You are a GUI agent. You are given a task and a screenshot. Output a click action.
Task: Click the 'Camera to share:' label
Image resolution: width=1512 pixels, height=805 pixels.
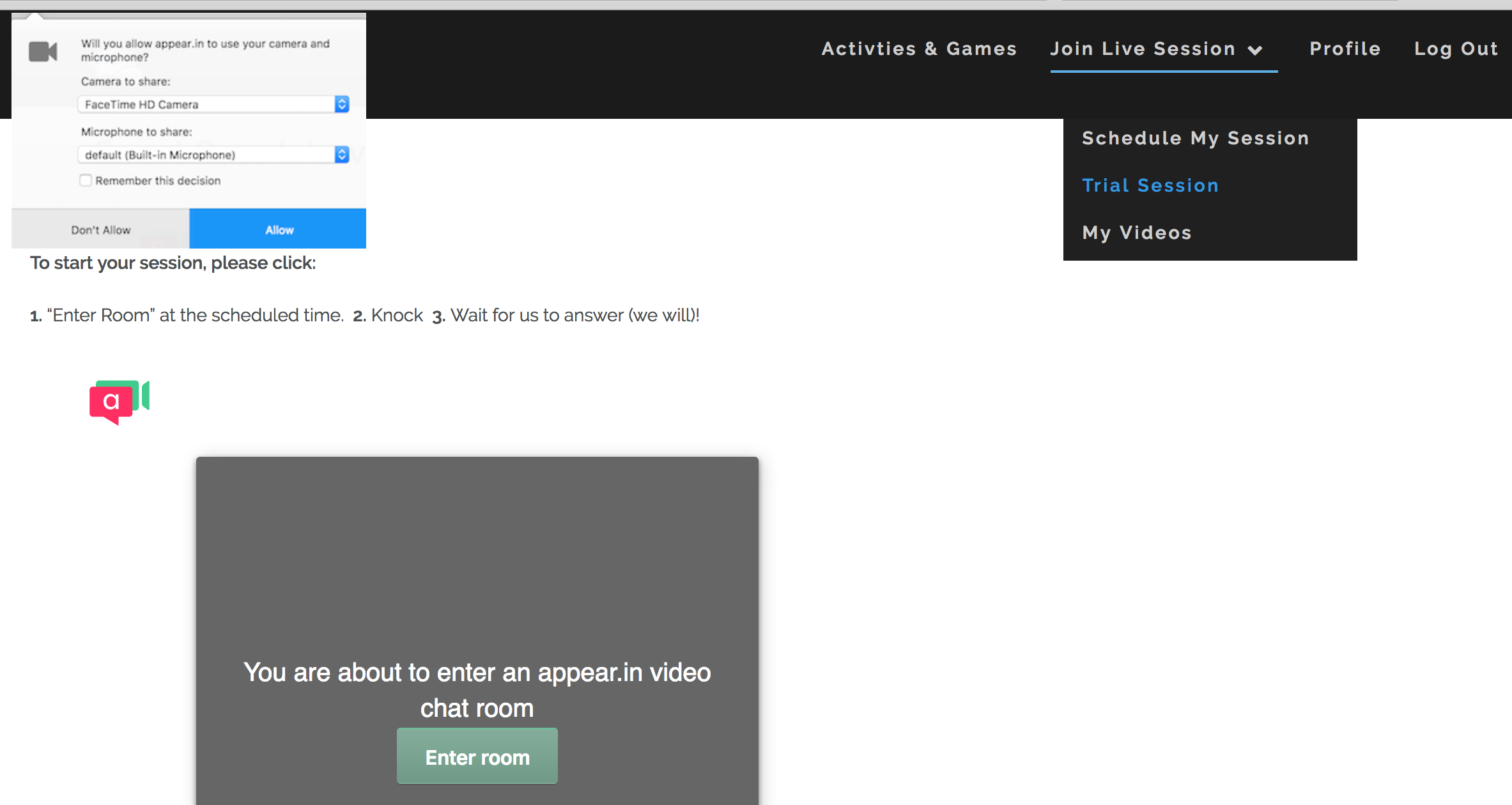tap(126, 81)
